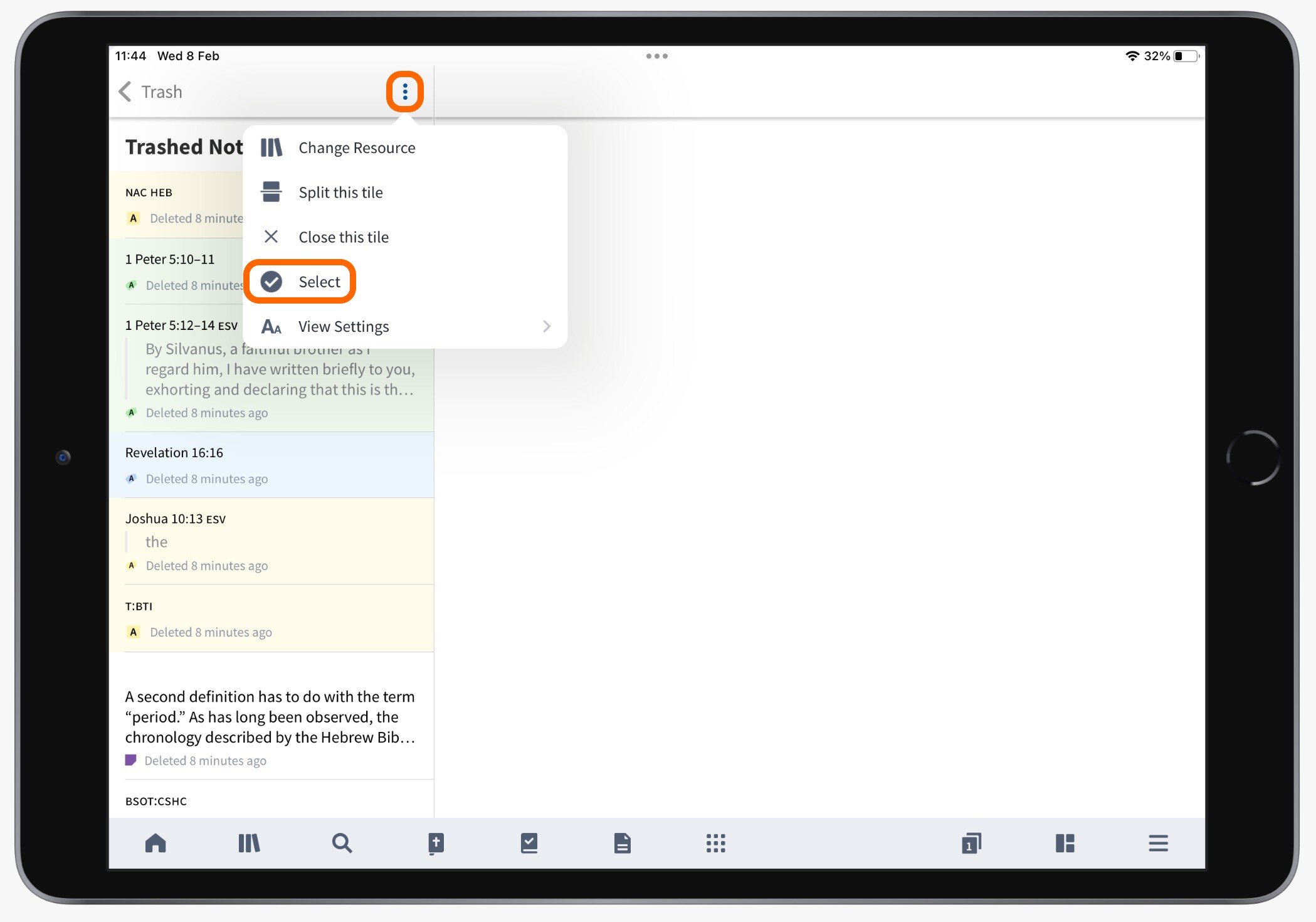Screen dimensions: 1316x922
Task: Open the T:BTI trashed note
Action: [271, 618]
